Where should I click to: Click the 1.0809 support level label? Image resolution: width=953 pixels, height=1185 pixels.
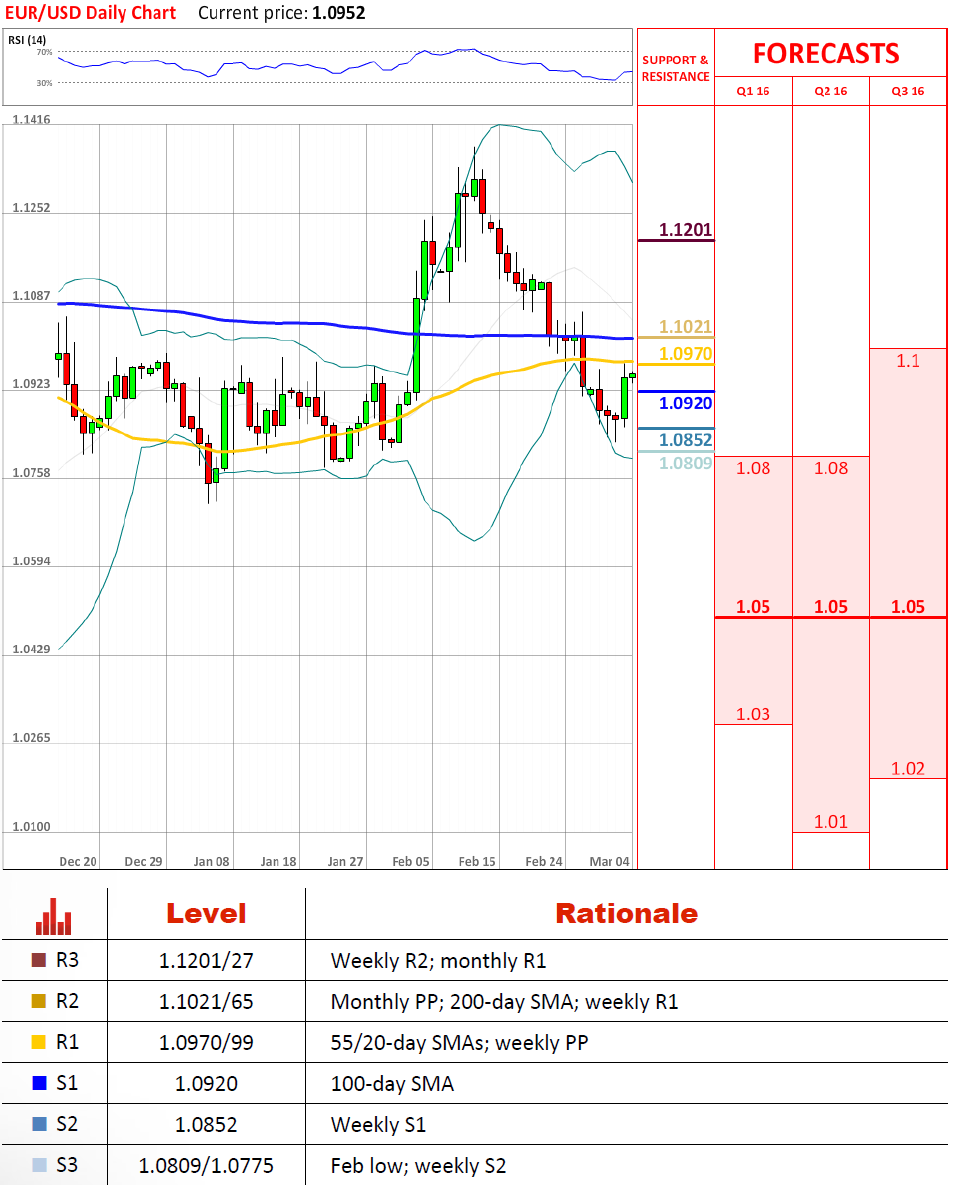click(x=685, y=463)
